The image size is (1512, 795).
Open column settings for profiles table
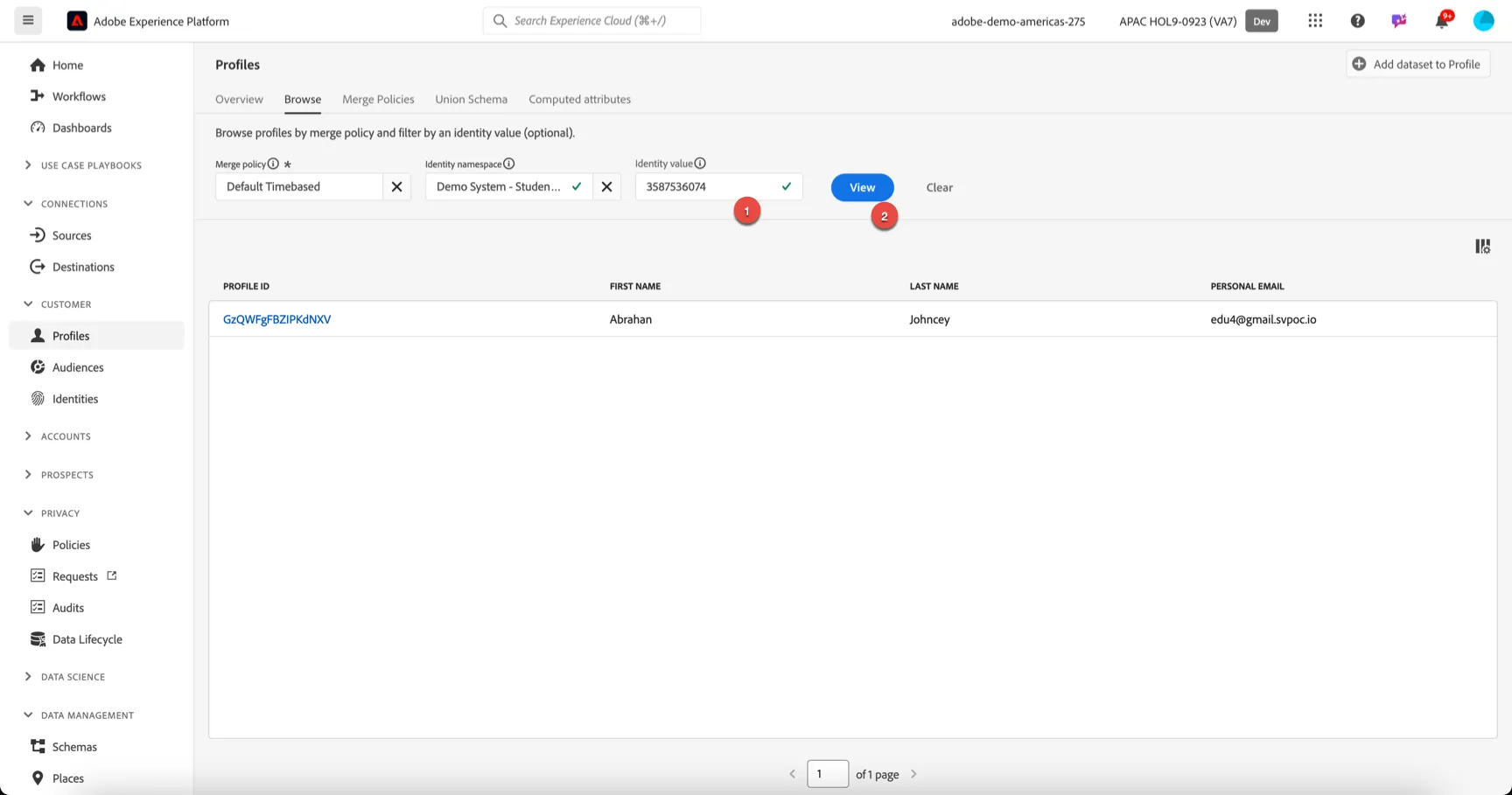[1482, 247]
